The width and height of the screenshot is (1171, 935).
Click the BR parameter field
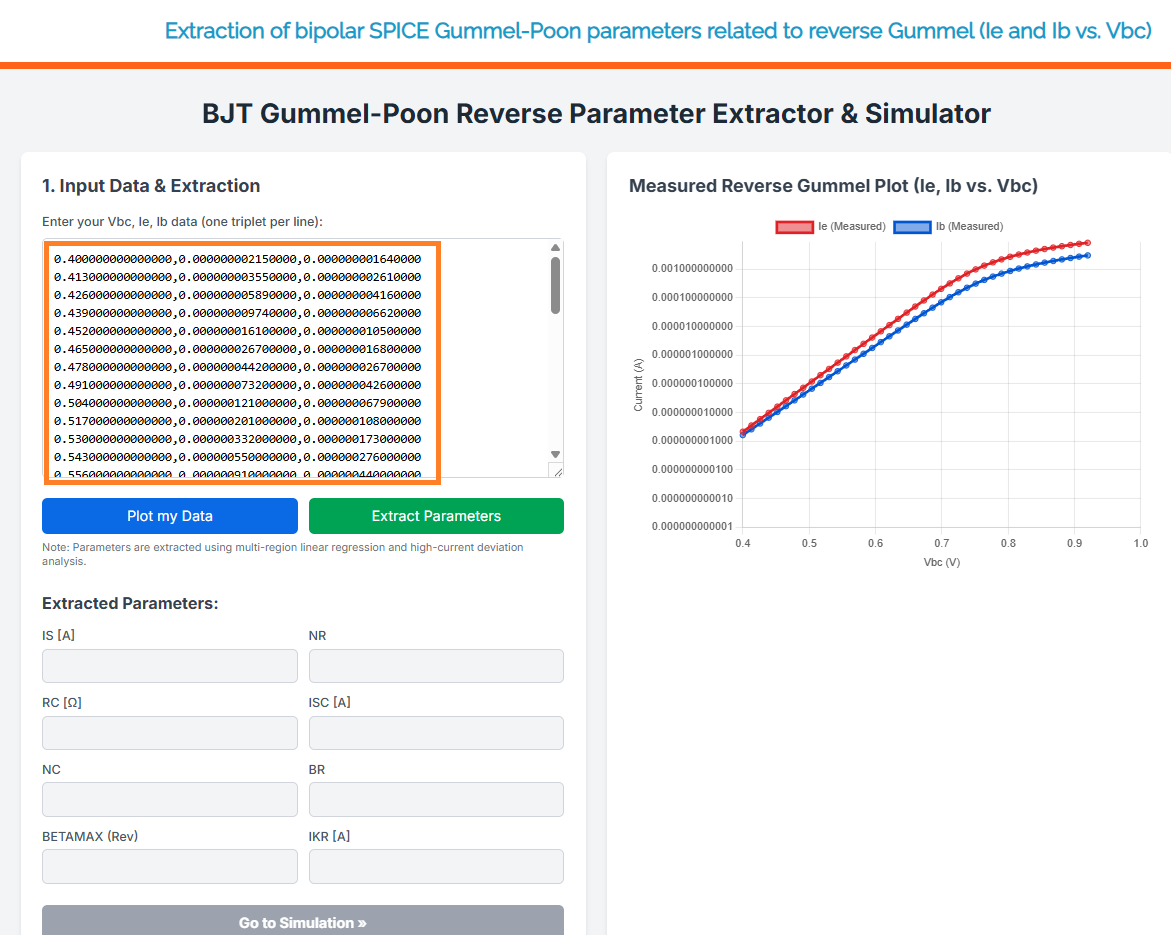[436, 800]
